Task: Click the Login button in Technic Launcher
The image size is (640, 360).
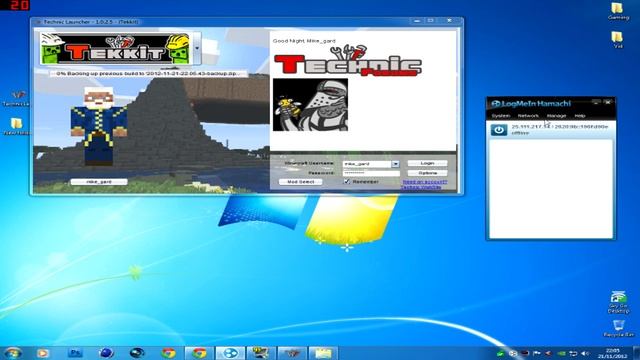Action: coord(427,163)
